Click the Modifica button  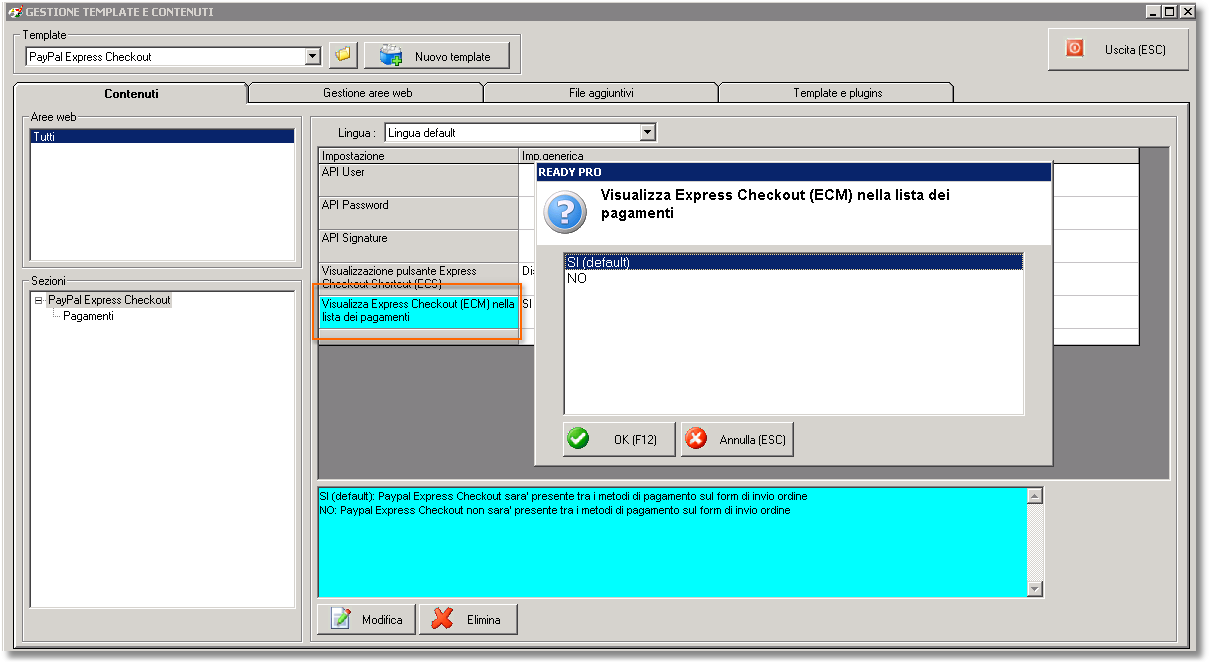pos(366,619)
